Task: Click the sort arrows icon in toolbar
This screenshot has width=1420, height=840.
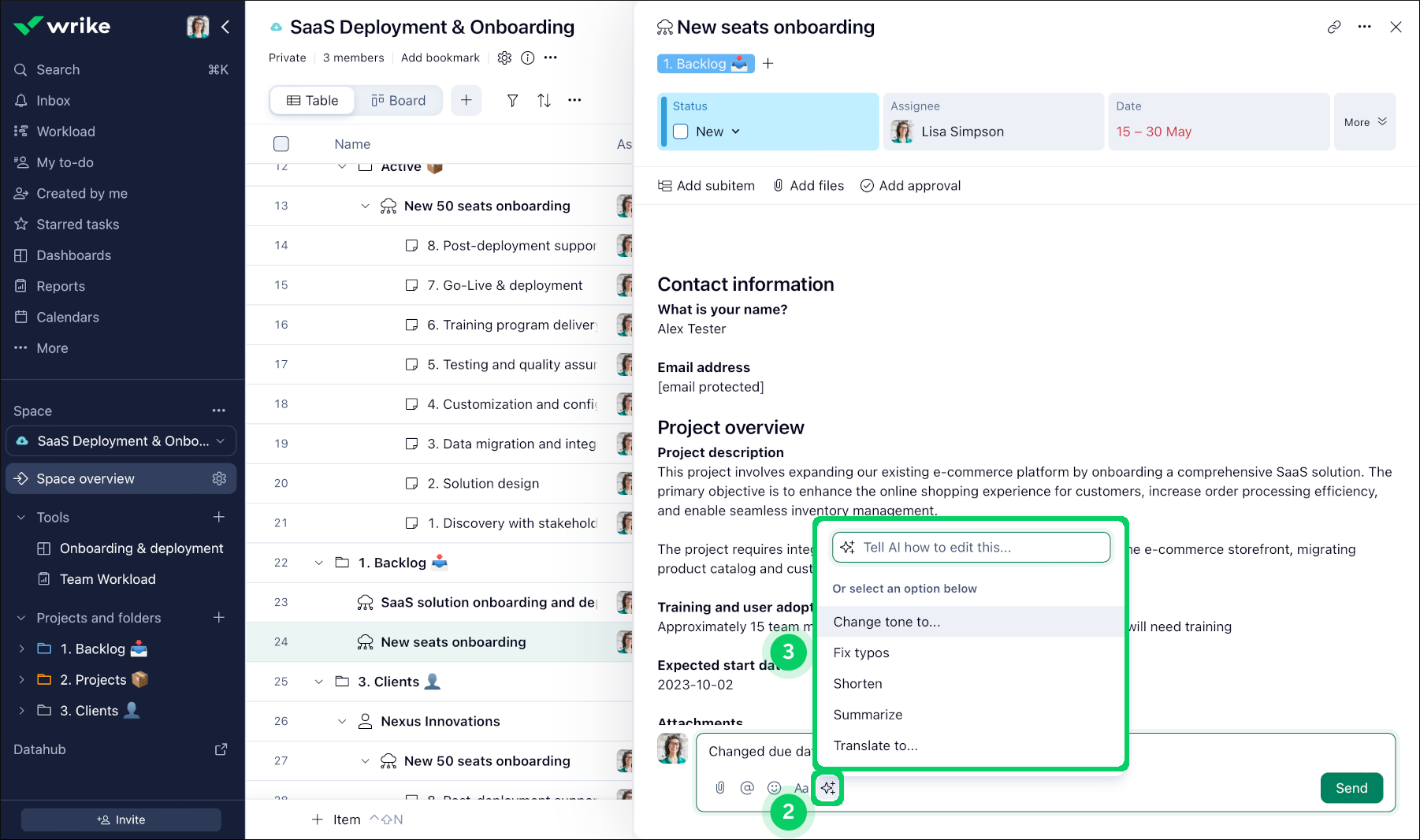Action: click(x=544, y=100)
